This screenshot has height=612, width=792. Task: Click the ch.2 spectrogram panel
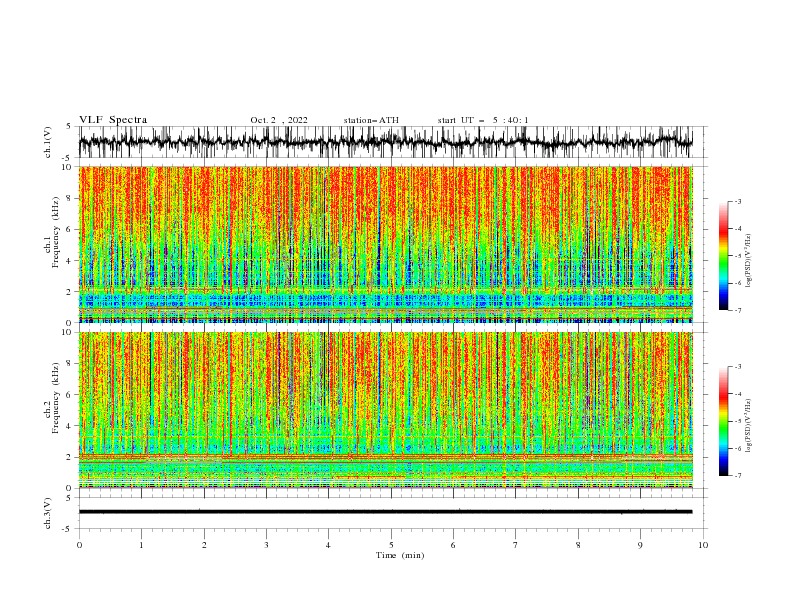[385, 410]
